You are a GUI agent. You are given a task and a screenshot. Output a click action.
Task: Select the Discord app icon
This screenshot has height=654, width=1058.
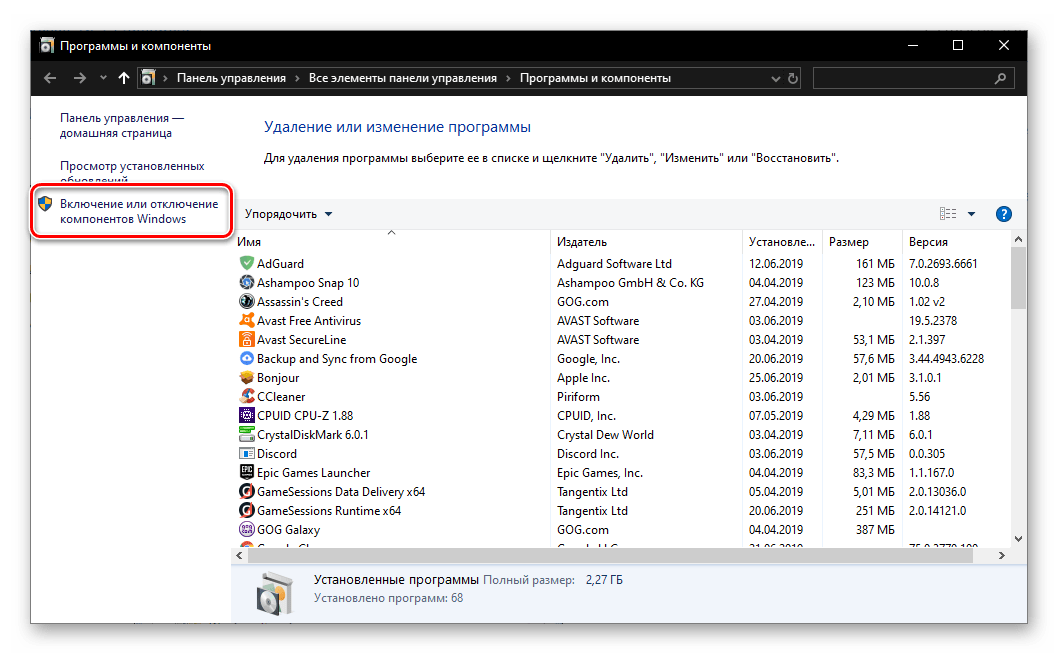coord(247,454)
